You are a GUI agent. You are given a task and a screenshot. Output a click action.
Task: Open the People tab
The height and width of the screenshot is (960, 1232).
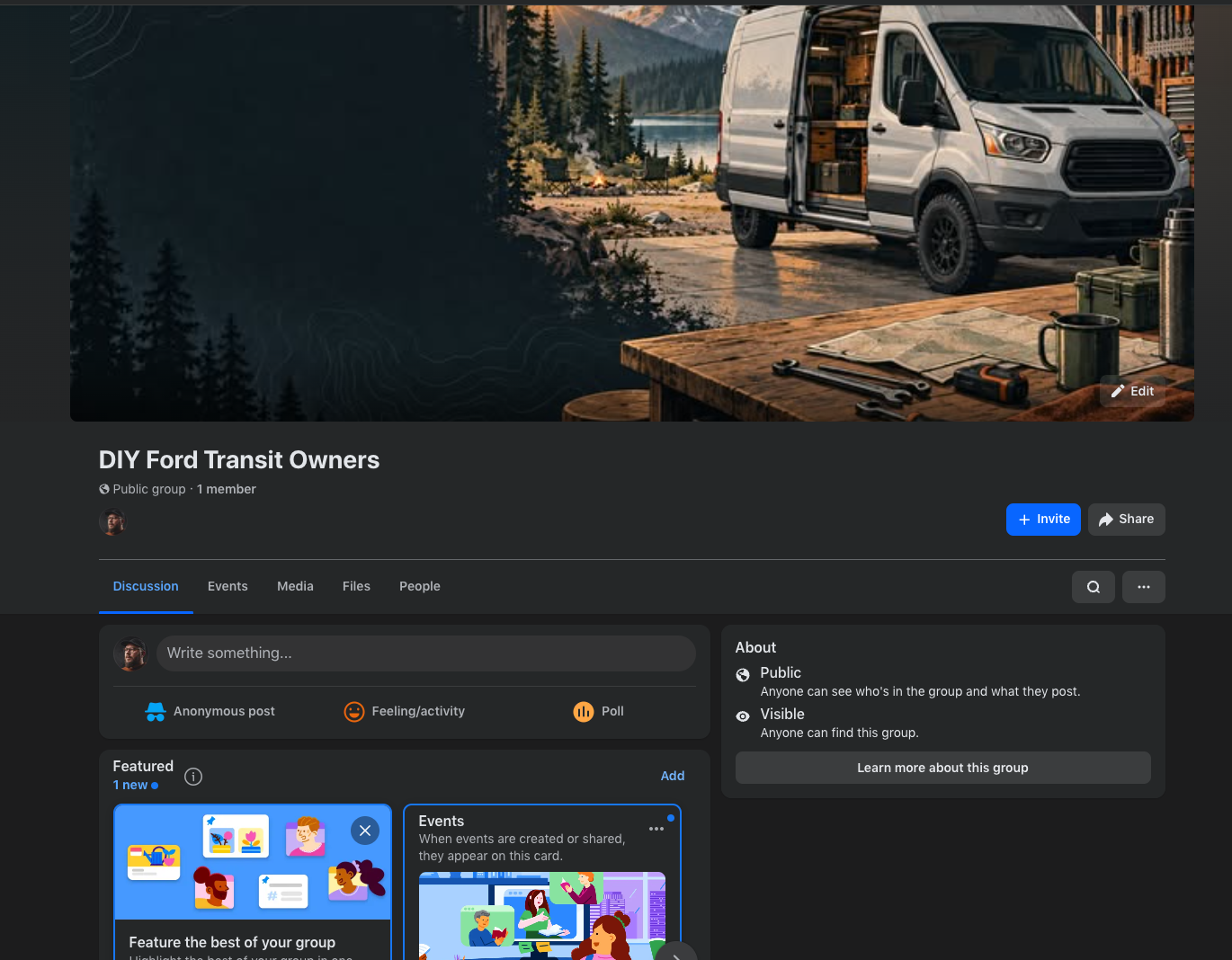pyautogui.click(x=420, y=586)
